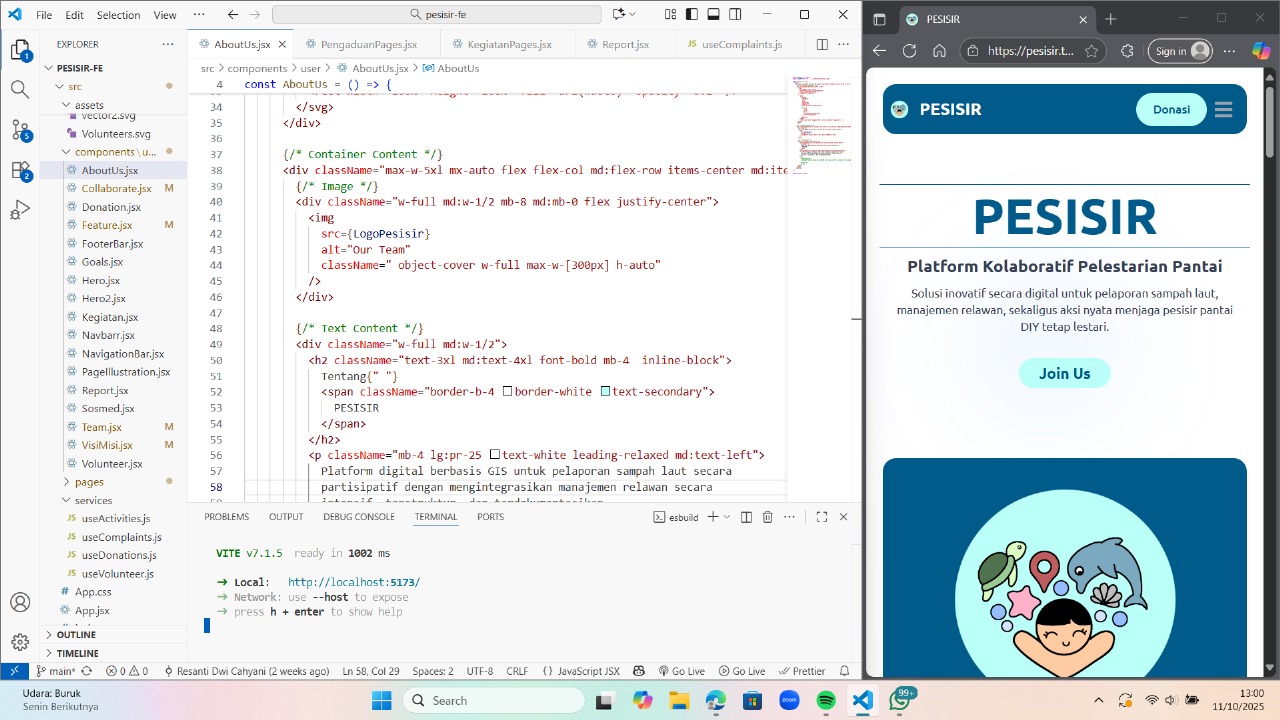This screenshot has height=720, width=1280.
Task: Open Run and Debug view
Action: click(19, 210)
